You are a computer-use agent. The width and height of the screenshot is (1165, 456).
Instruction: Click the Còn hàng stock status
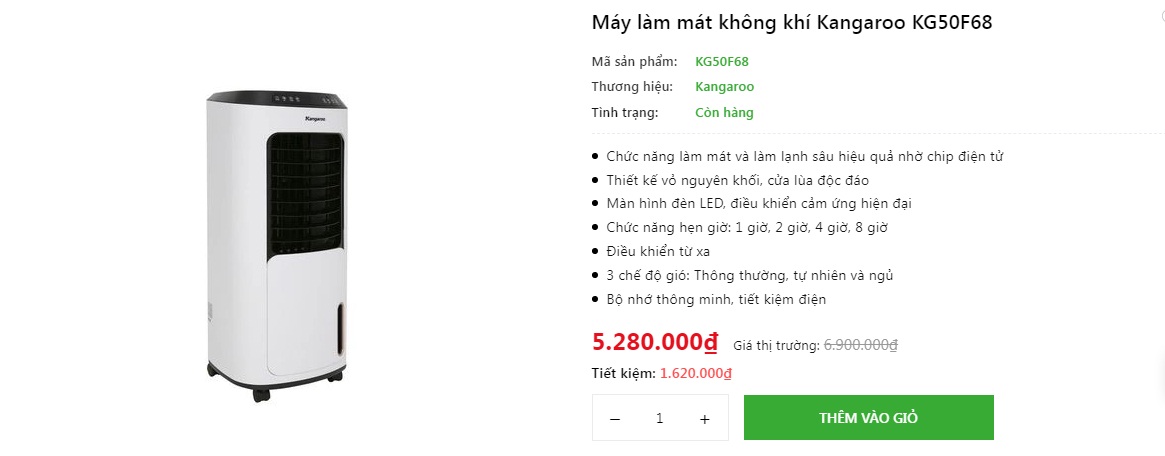click(x=724, y=113)
